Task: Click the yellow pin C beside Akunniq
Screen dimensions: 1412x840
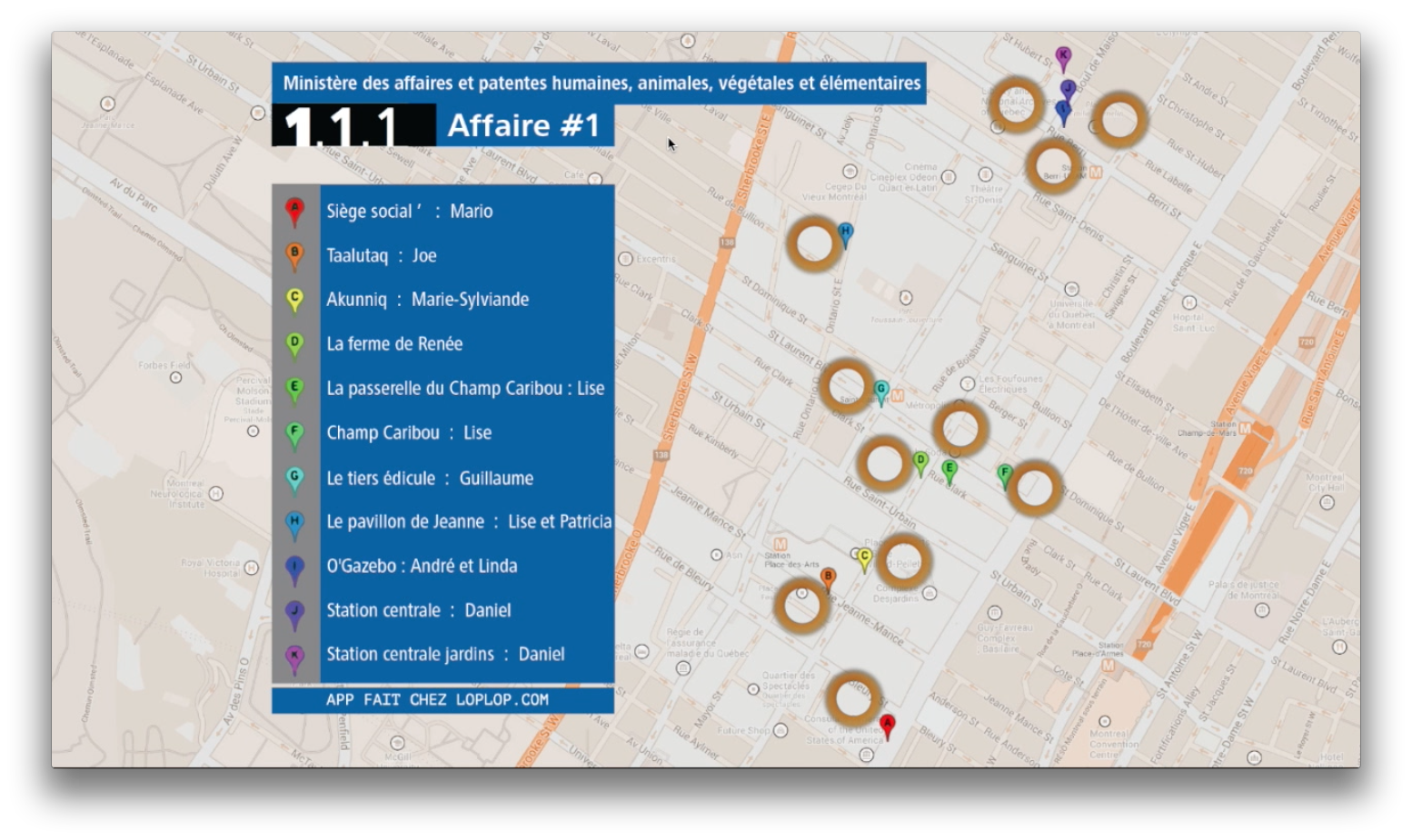Action: 294,299
